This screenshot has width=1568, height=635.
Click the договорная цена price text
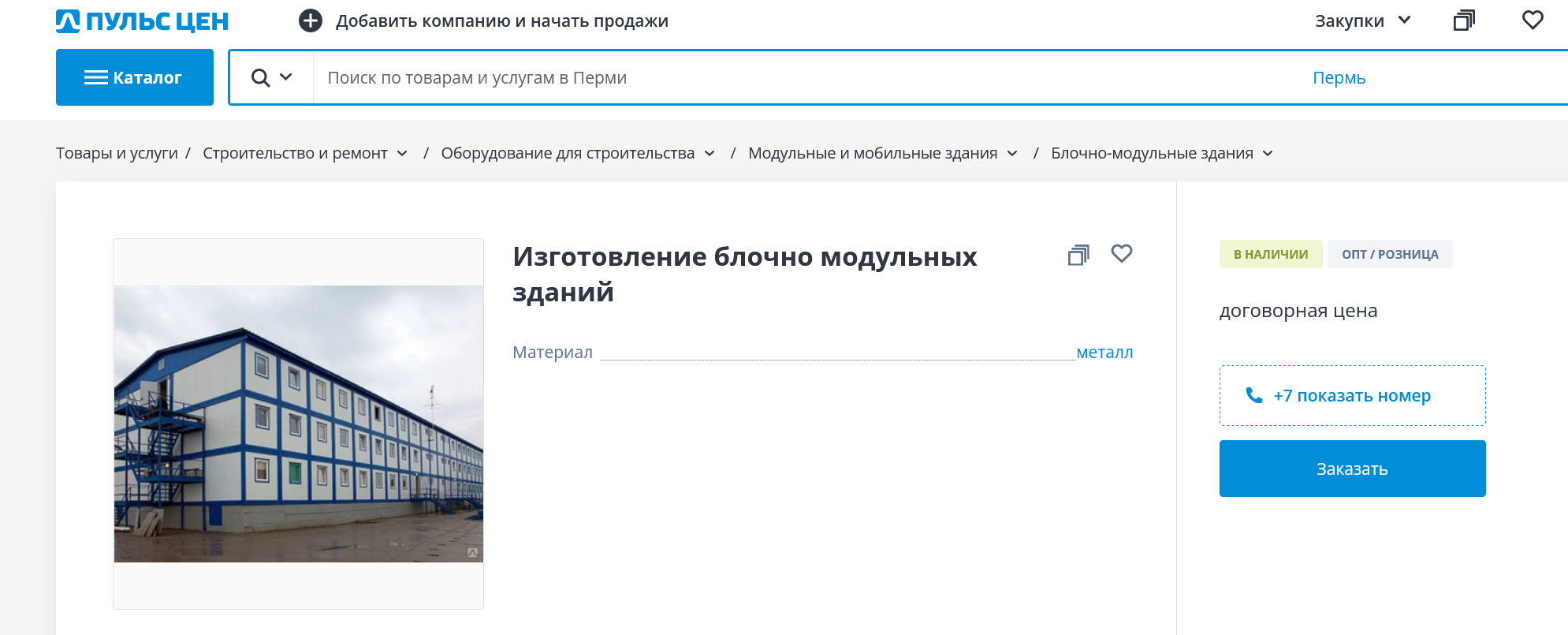point(1298,311)
